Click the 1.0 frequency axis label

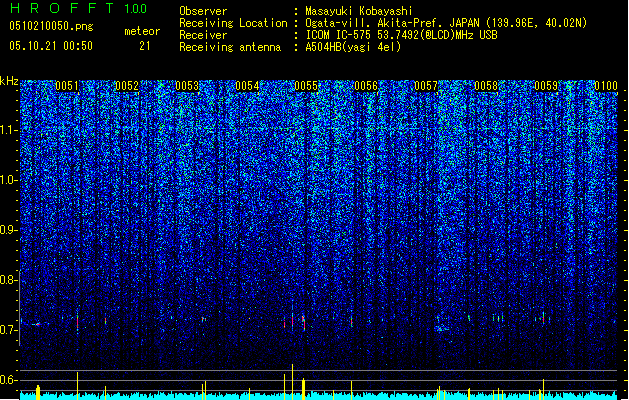(x=9, y=180)
